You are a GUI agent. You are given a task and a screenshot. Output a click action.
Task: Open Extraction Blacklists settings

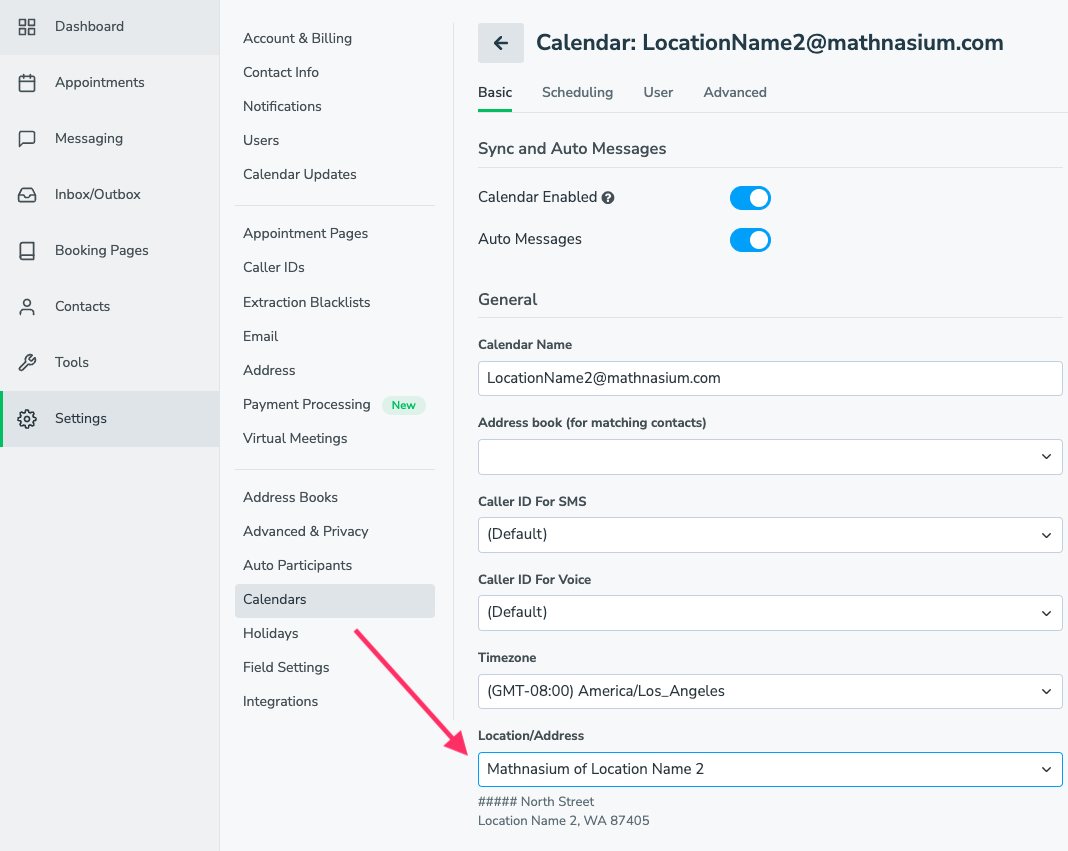coord(307,303)
